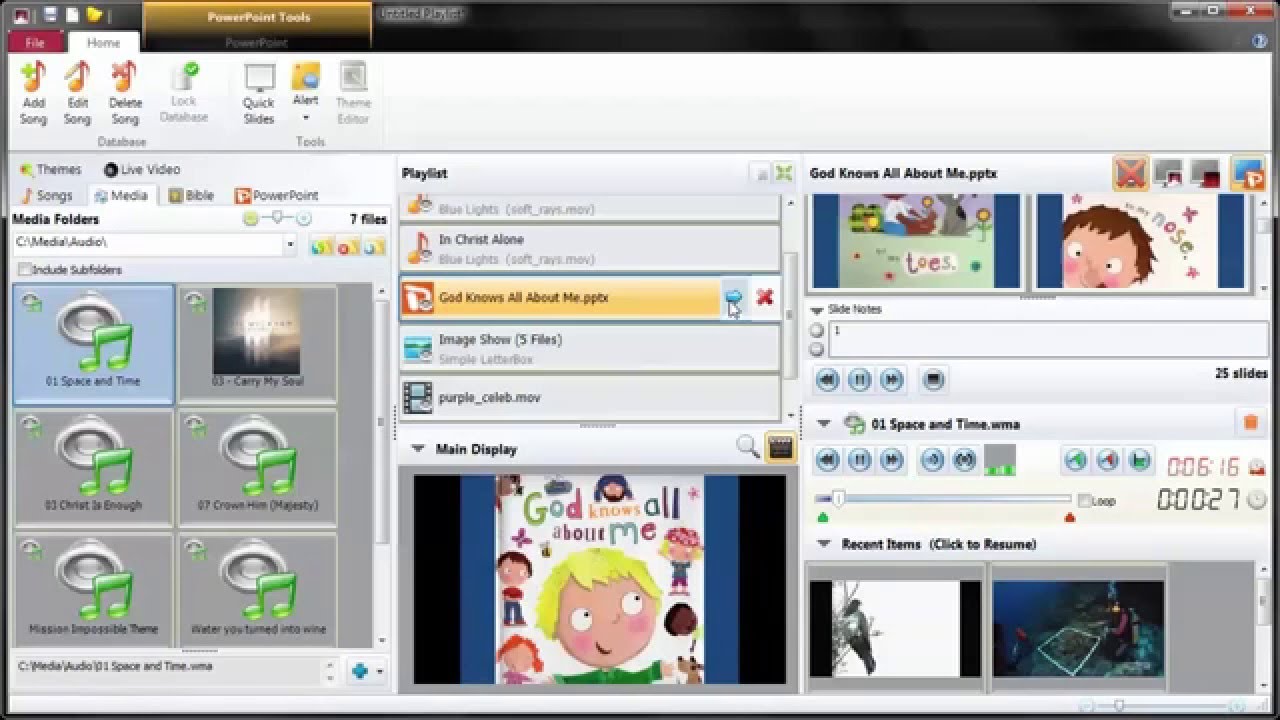Click the Main Display magnifier icon
Image resolution: width=1280 pixels, height=720 pixels.
click(x=748, y=448)
